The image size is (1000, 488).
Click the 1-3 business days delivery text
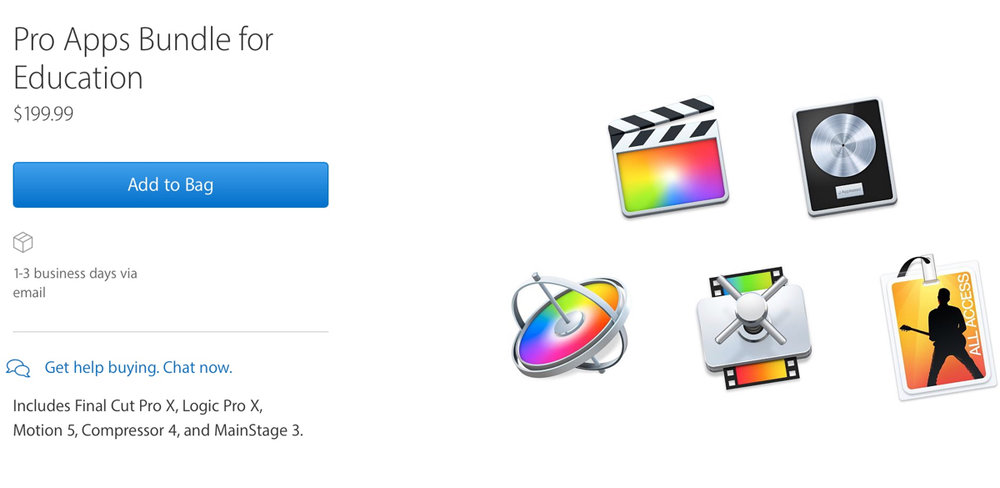pos(75,283)
